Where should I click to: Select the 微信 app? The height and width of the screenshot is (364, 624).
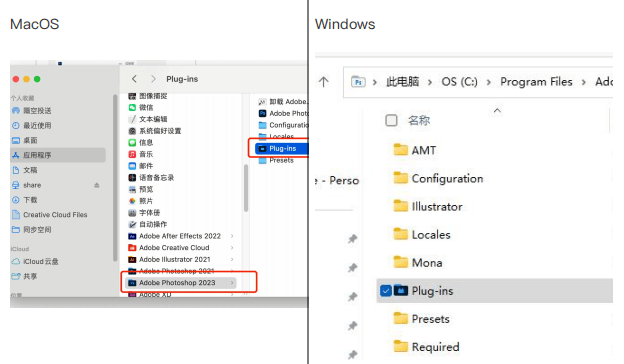pos(141,107)
